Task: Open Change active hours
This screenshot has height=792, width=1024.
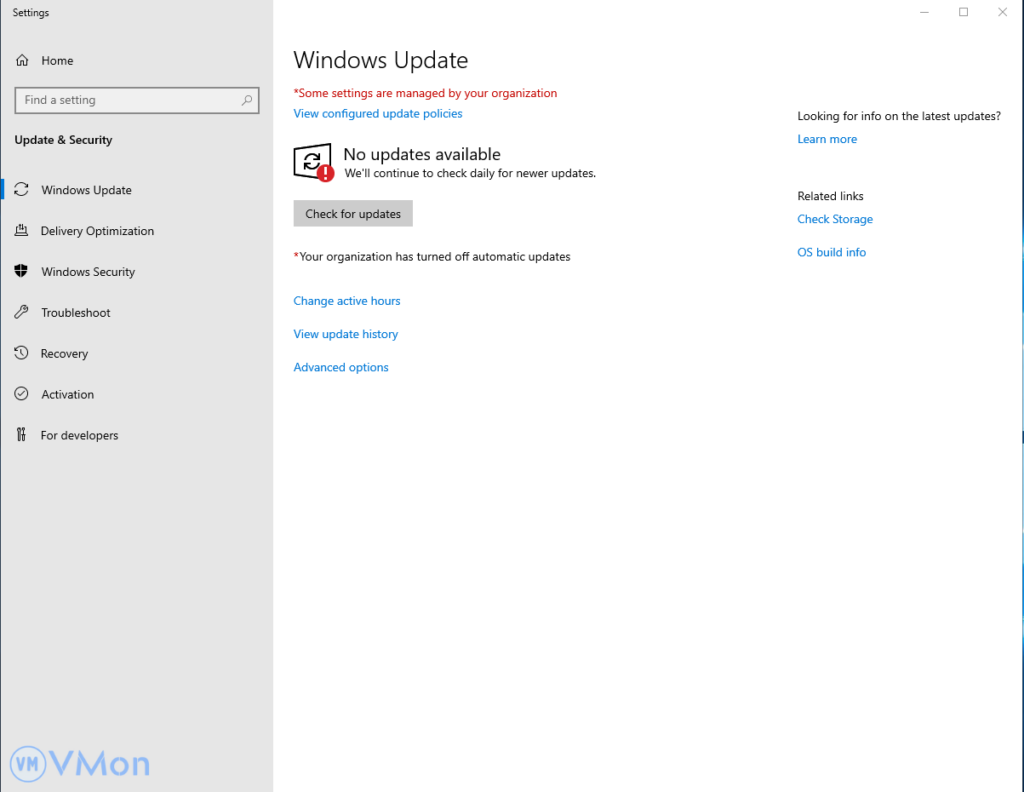Action: click(x=346, y=301)
